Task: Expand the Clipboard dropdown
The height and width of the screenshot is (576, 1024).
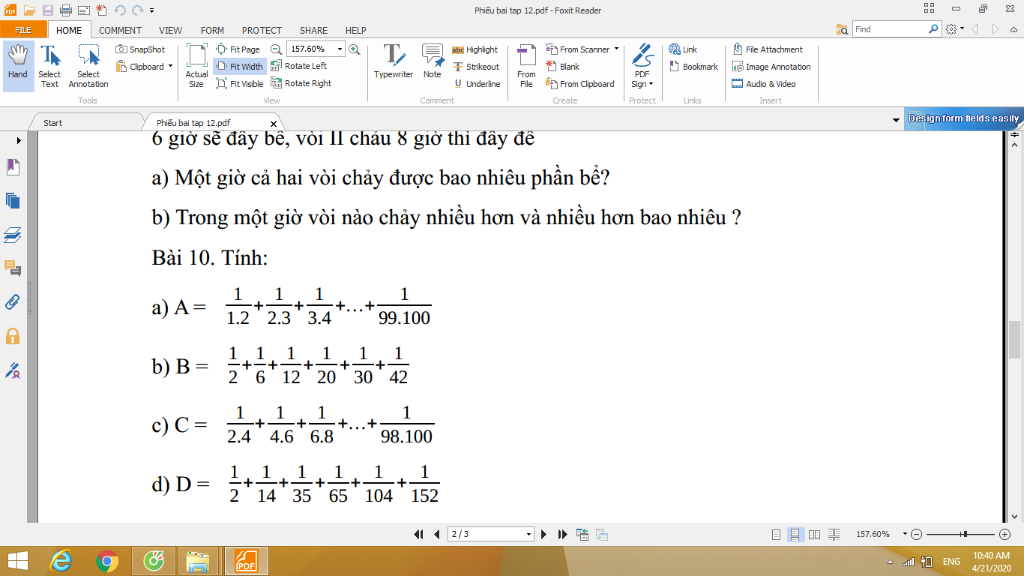Action: [x=170, y=67]
